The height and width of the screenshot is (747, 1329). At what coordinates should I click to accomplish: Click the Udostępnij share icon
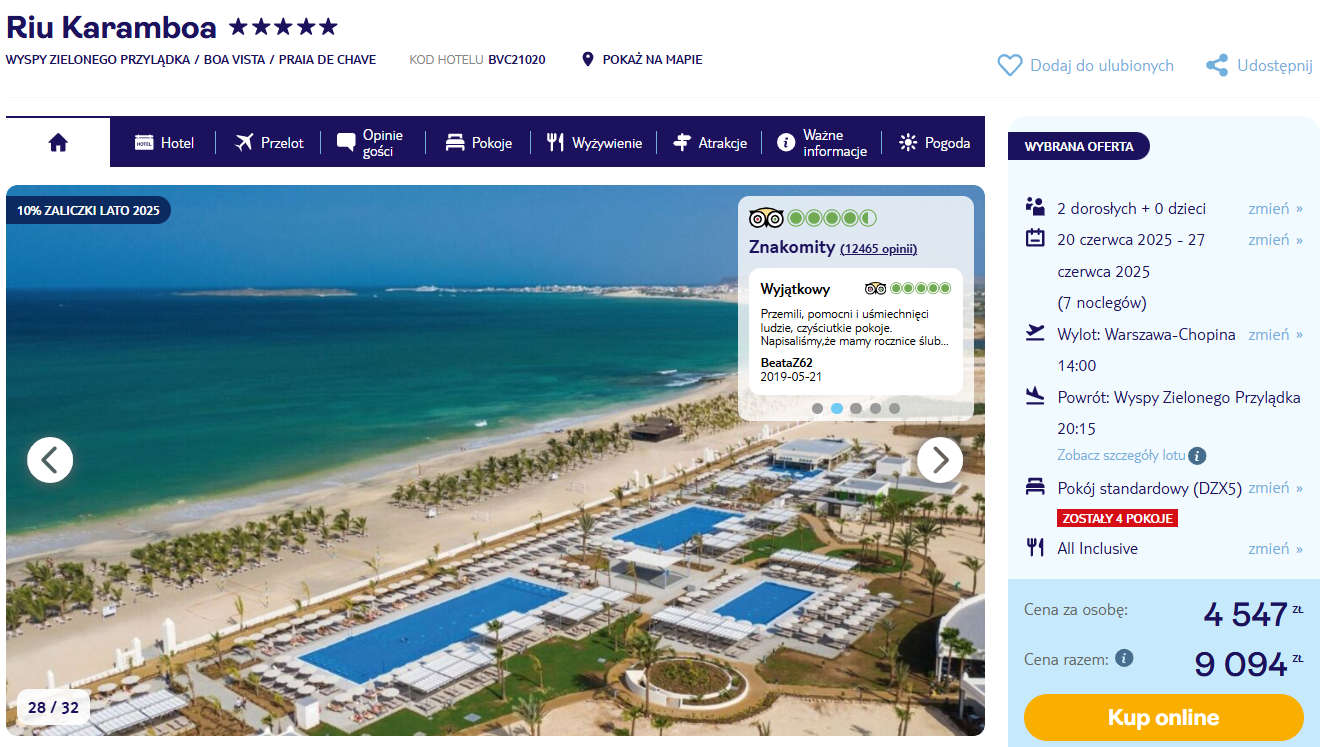[x=1217, y=65]
